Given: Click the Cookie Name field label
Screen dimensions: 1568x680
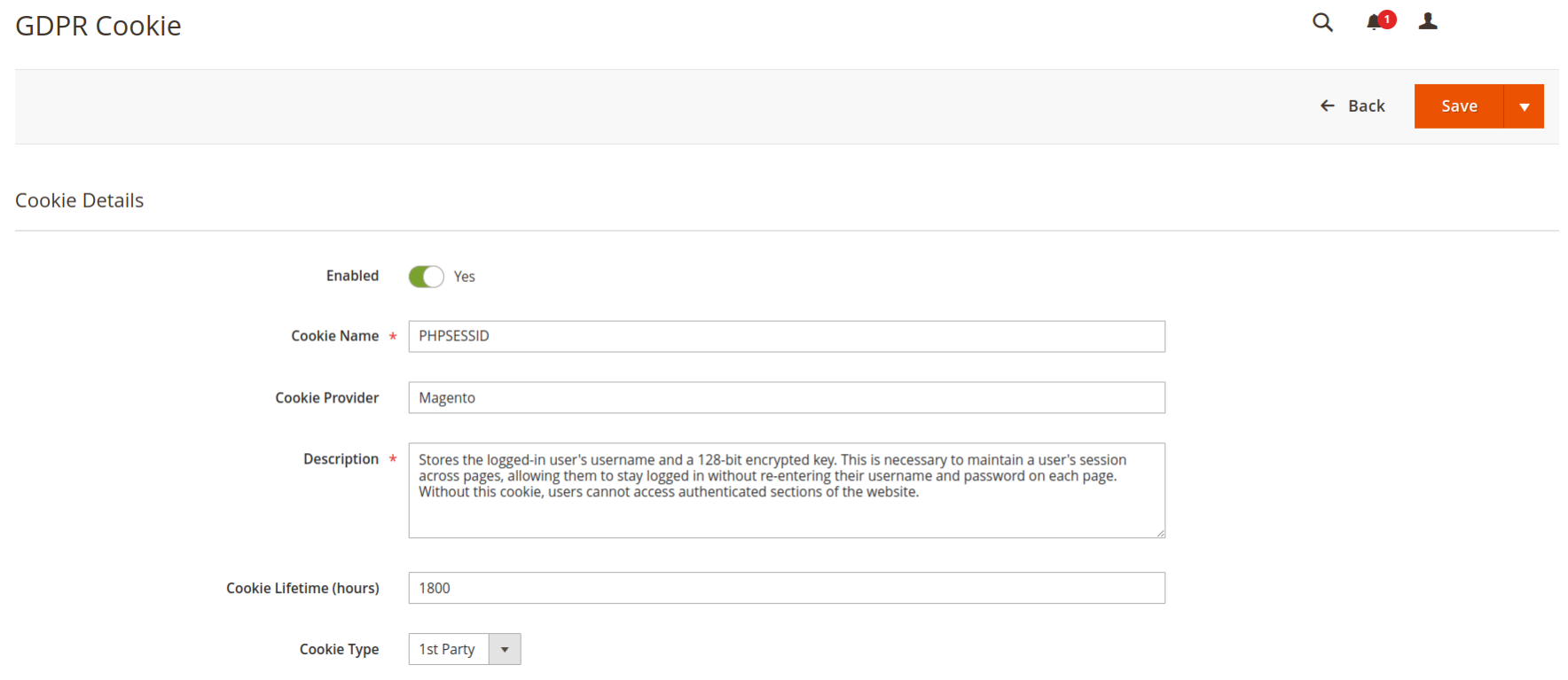Looking at the screenshot, I should point(334,336).
